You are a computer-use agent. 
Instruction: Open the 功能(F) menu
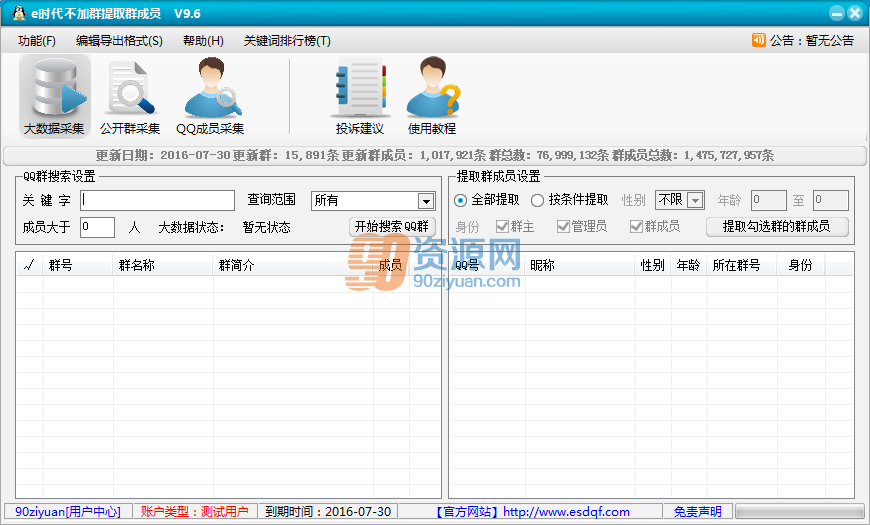click(x=37, y=41)
